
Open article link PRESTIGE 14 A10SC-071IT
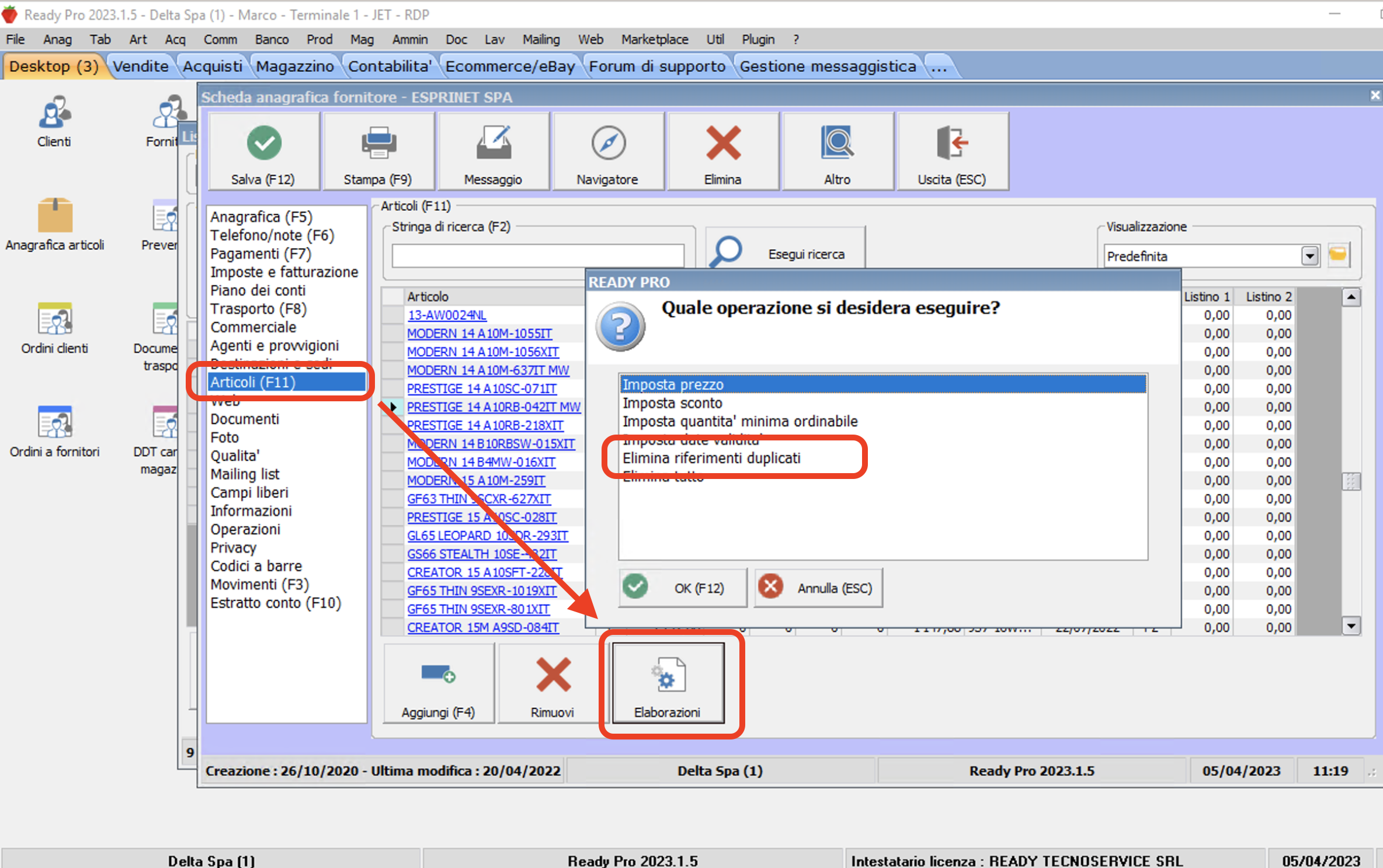pyautogui.click(x=482, y=388)
